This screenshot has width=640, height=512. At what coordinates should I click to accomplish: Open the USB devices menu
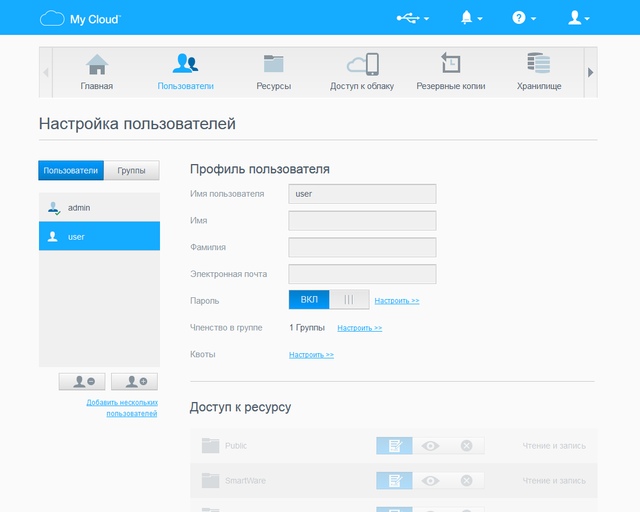413,18
